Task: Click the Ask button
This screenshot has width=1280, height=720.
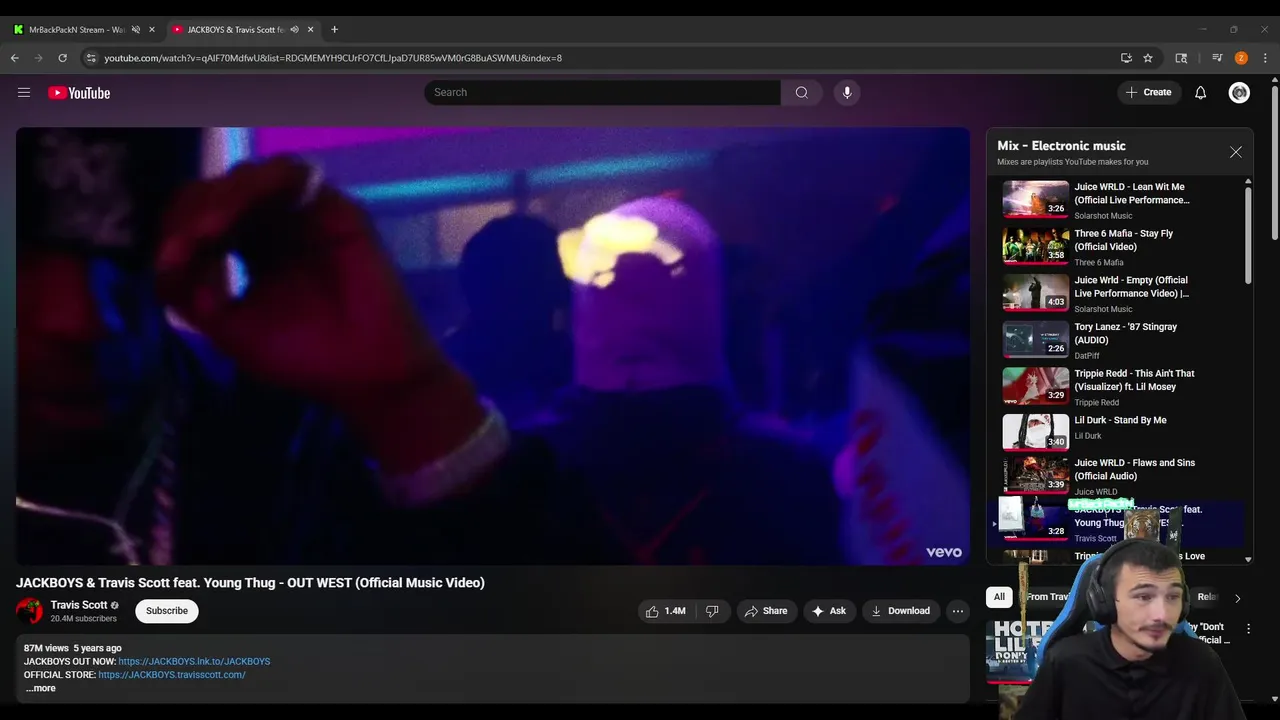Action: (828, 611)
